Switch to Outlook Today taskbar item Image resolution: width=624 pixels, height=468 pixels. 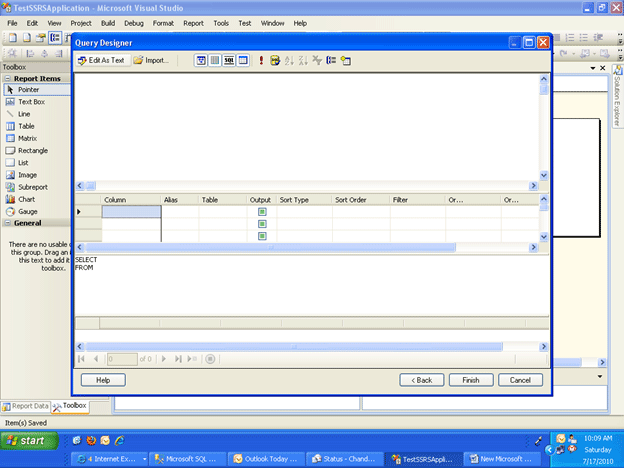[267, 459]
